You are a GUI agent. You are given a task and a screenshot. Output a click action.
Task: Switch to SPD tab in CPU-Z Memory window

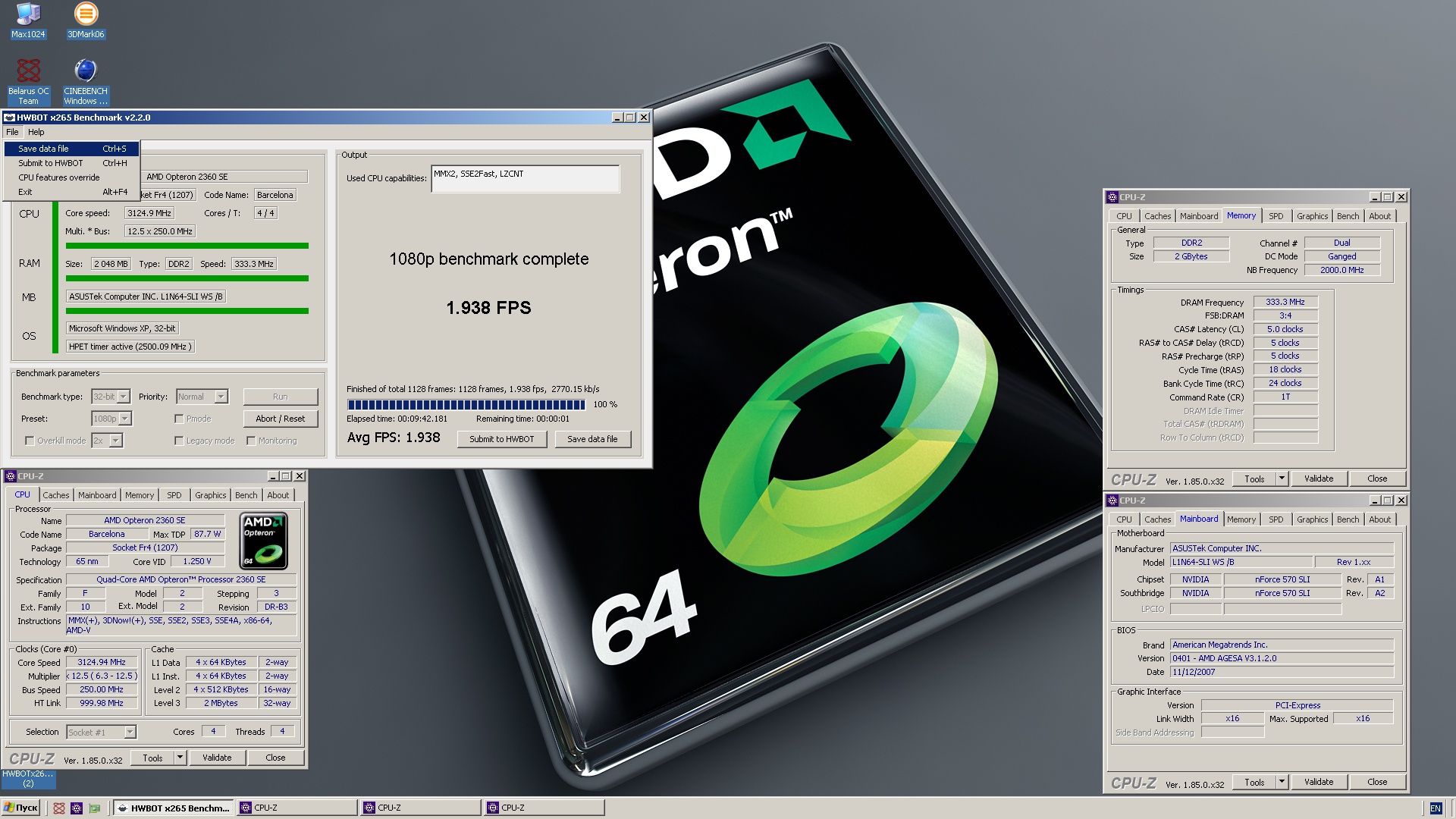(x=1276, y=216)
